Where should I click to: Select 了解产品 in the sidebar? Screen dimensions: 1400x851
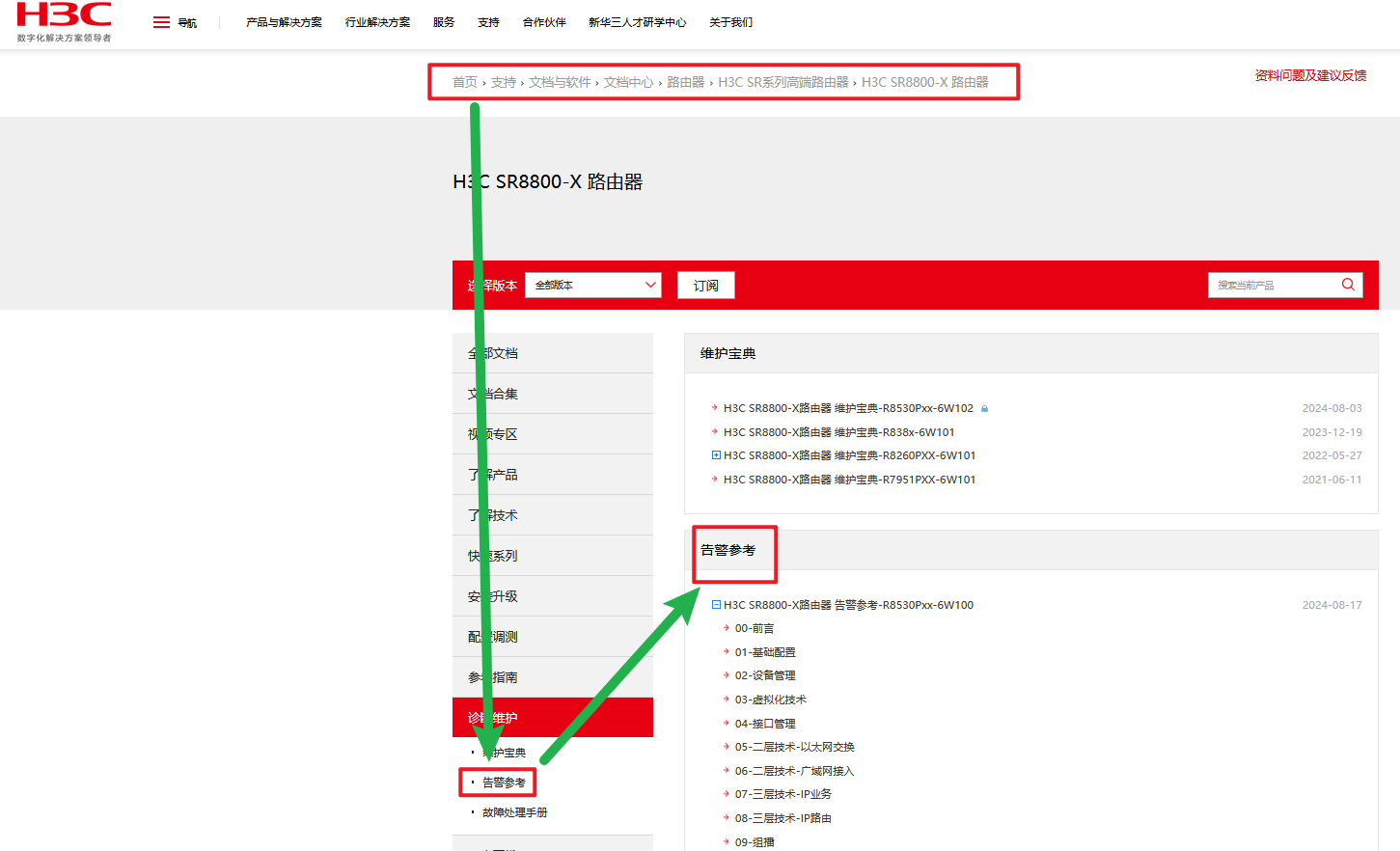click(553, 475)
